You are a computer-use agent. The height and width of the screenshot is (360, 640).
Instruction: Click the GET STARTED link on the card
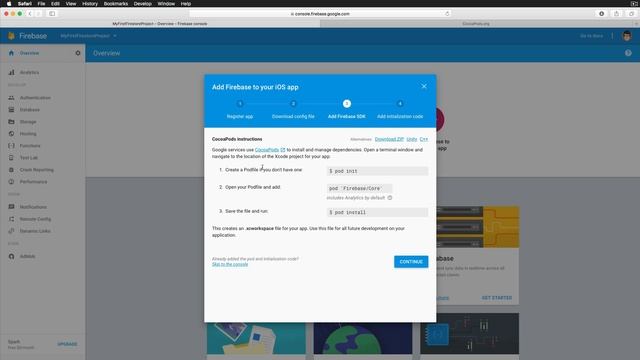pyautogui.click(x=497, y=298)
